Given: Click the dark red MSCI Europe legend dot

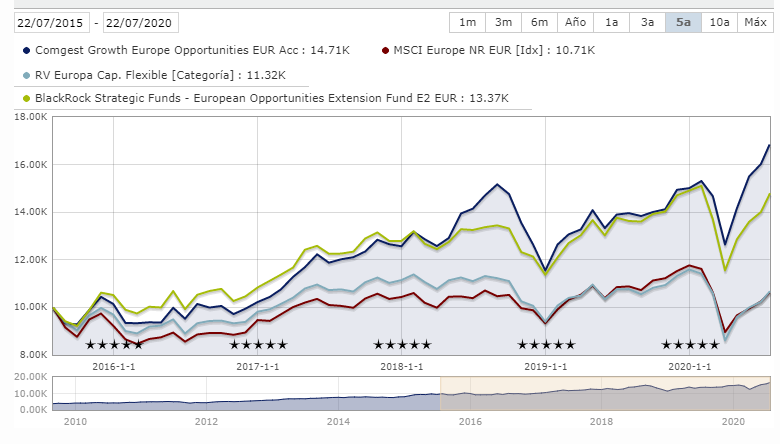Looking at the screenshot, I should (387, 48).
